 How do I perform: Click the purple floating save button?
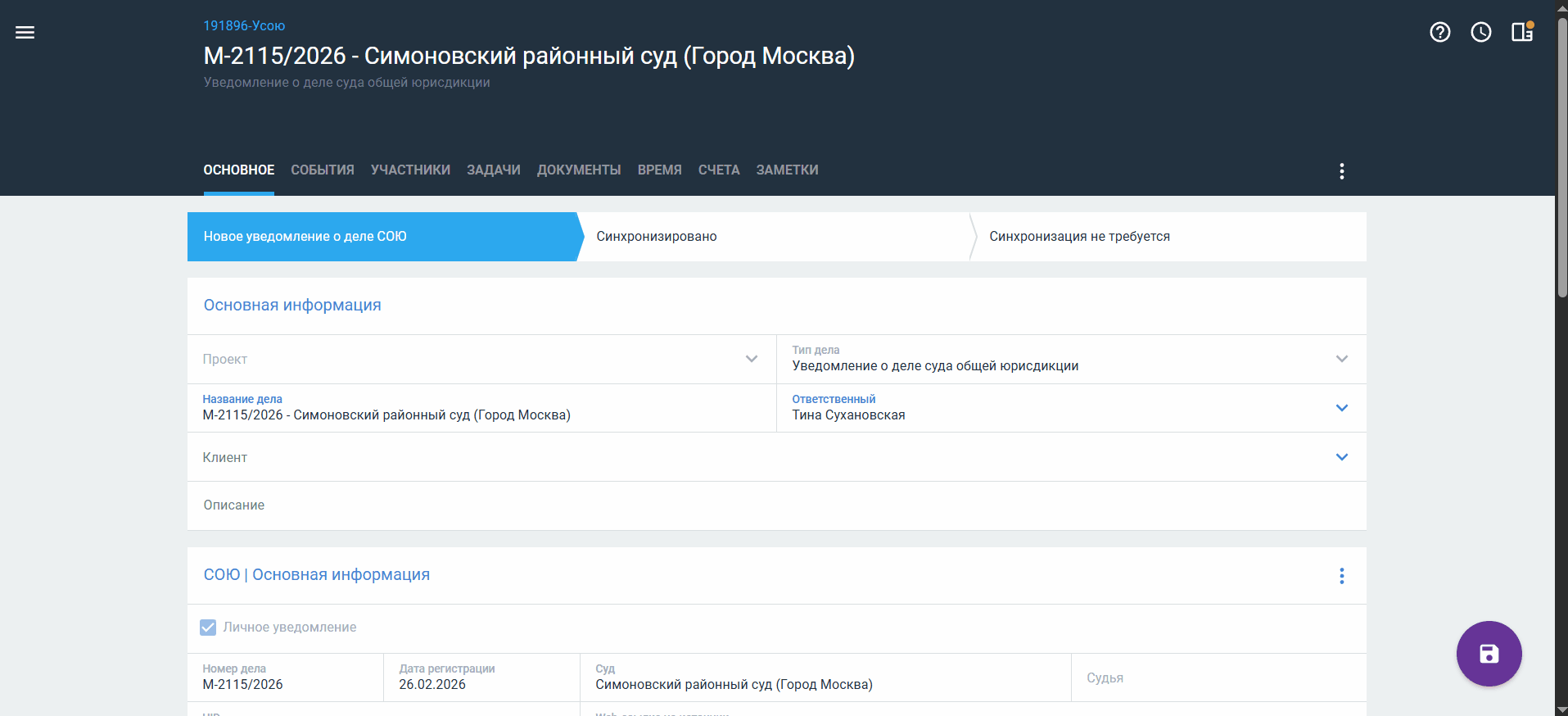click(1489, 654)
